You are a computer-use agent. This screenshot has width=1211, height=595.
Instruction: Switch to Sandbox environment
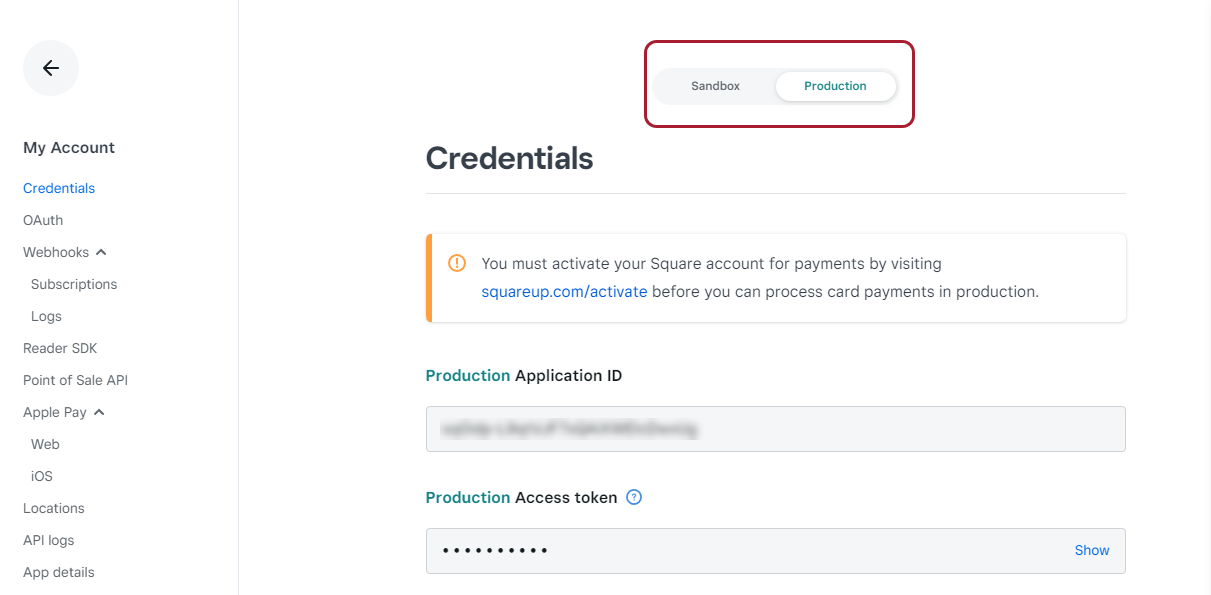(715, 86)
